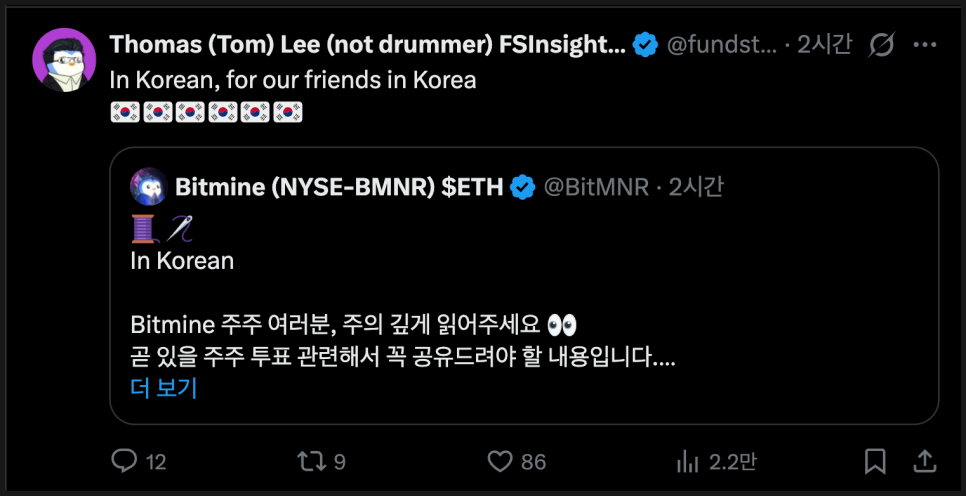Screen dimensions: 966x496
Task: Click Thomas Lee's blue verified badge
Action: (645, 45)
